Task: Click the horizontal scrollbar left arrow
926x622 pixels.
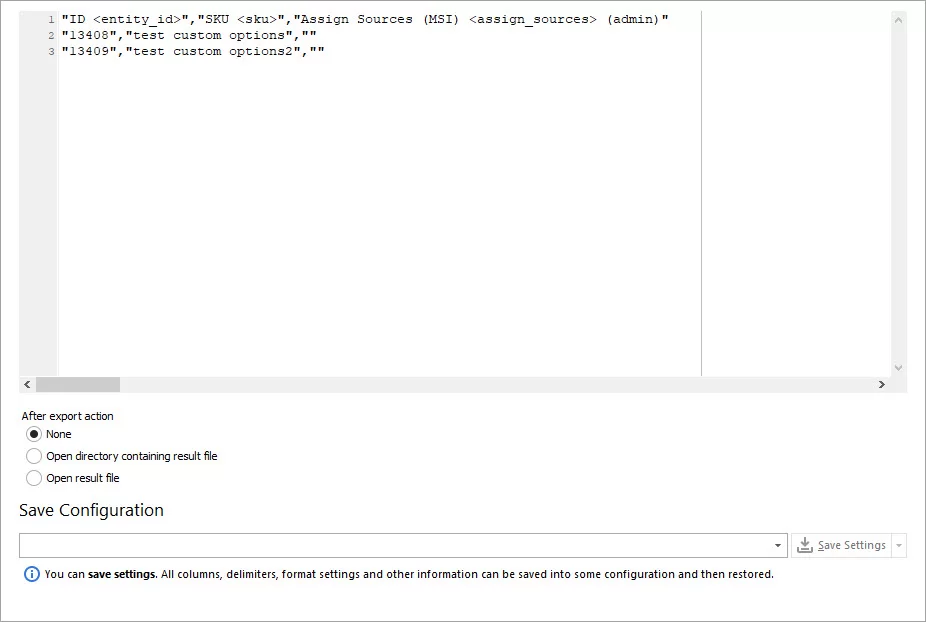Action: coord(27,385)
